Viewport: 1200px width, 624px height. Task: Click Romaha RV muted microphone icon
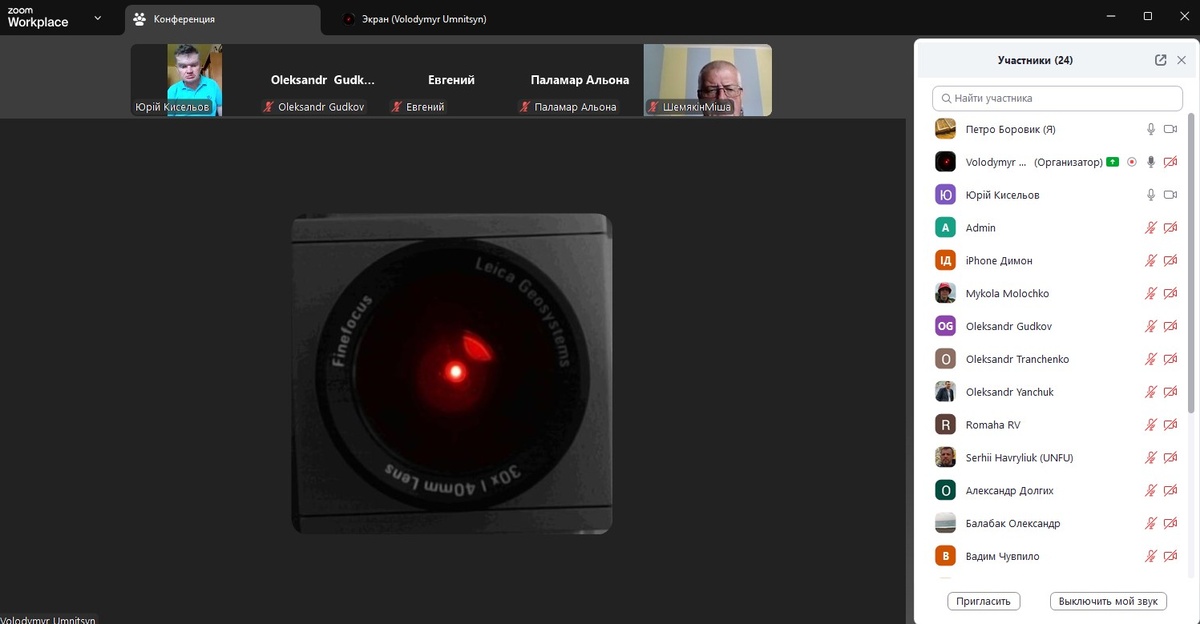[x=1151, y=425]
